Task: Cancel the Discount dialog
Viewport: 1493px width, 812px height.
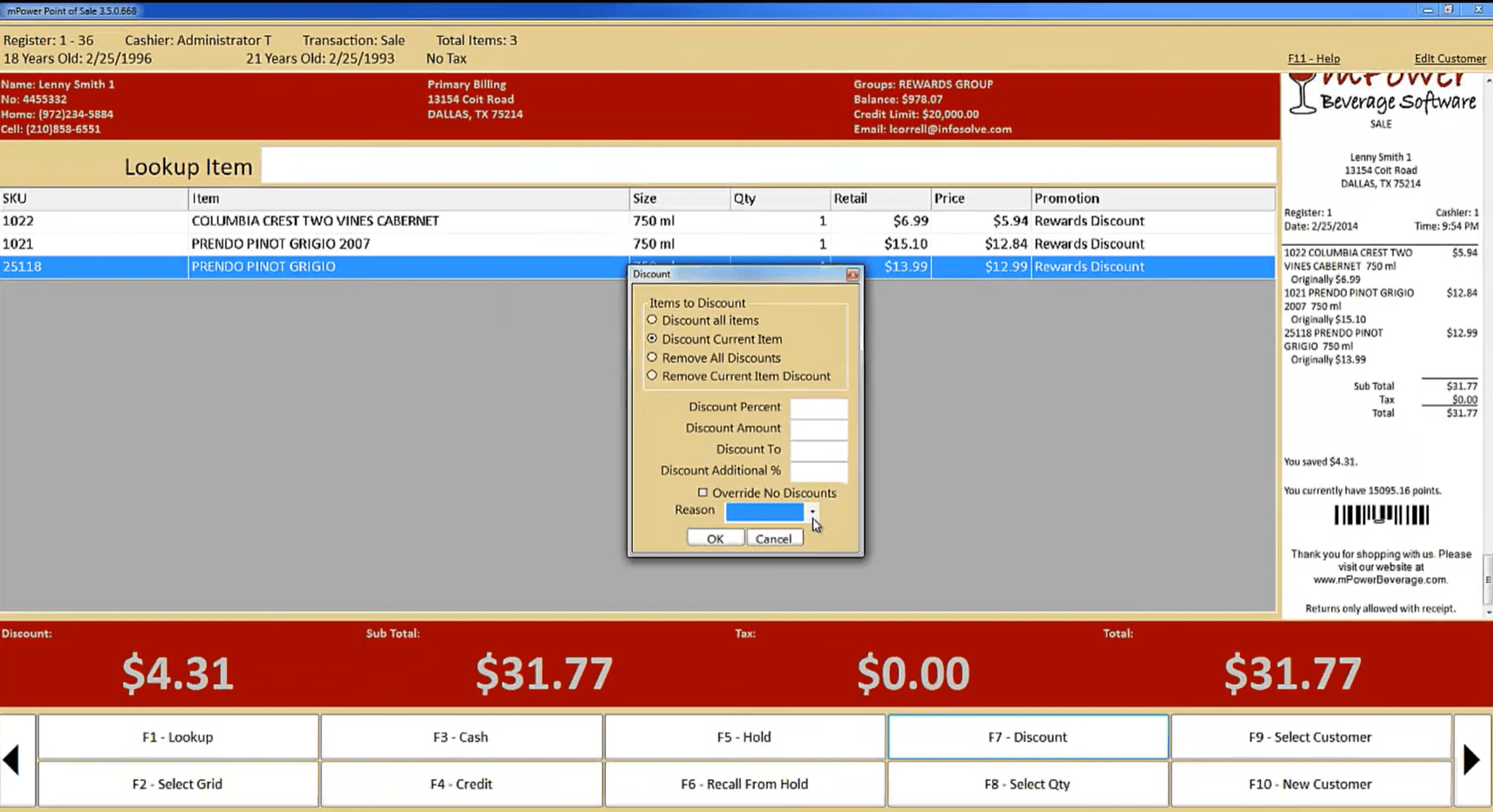Action: click(774, 538)
